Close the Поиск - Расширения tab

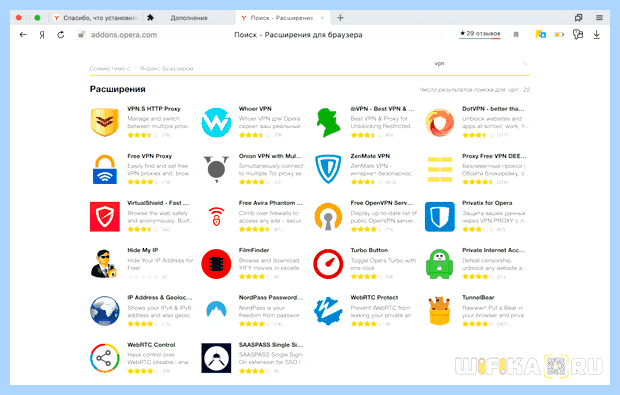pos(322,18)
